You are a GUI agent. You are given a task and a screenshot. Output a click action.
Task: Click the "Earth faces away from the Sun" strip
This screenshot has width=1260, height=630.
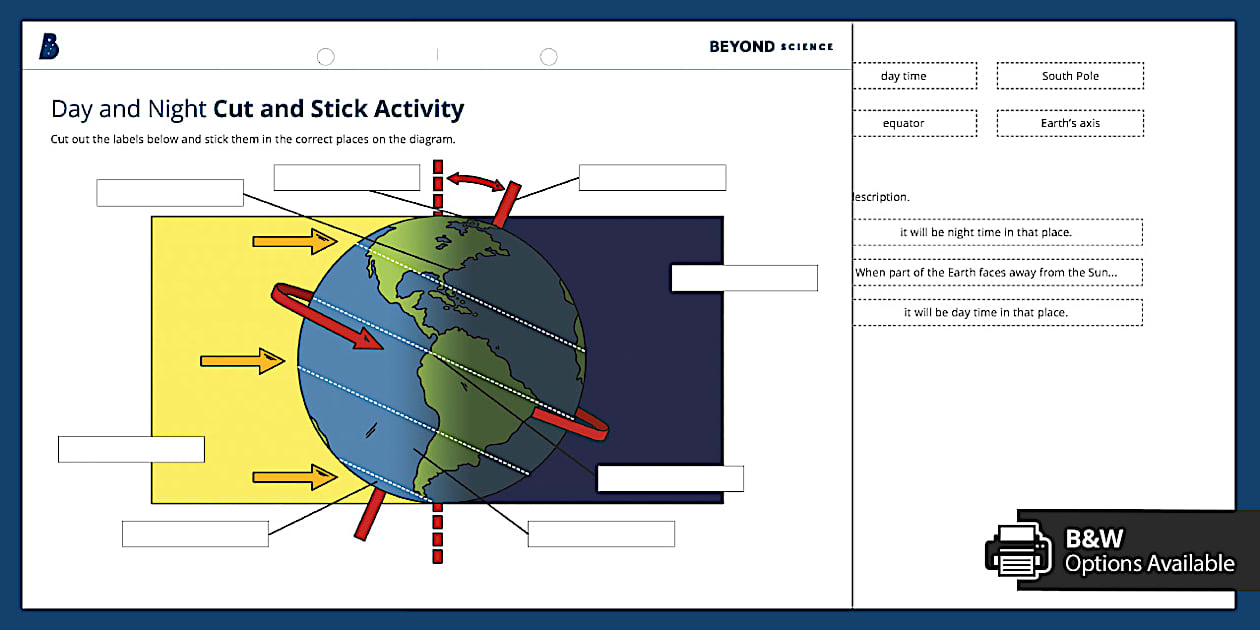click(x=997, y=271)
